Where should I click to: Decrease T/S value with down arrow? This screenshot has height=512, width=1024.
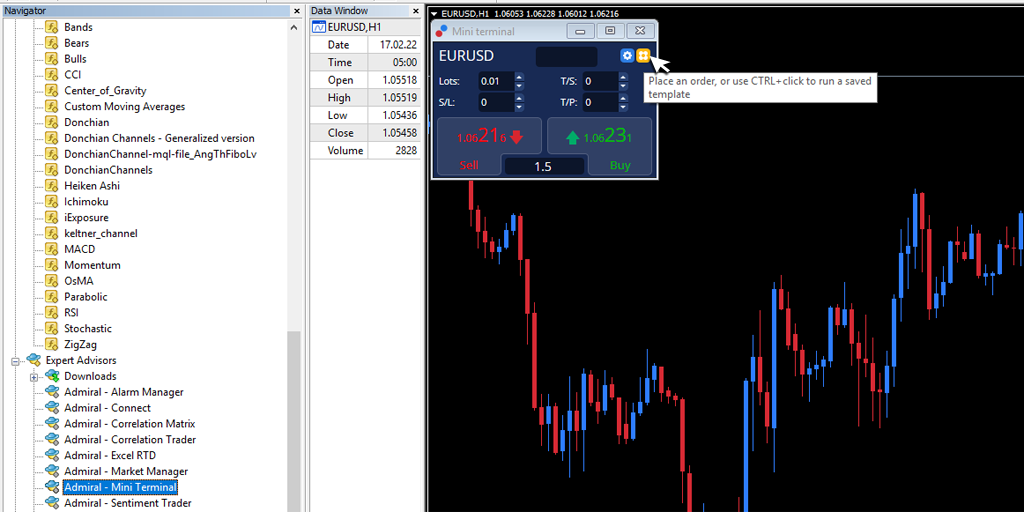[623, 86]
